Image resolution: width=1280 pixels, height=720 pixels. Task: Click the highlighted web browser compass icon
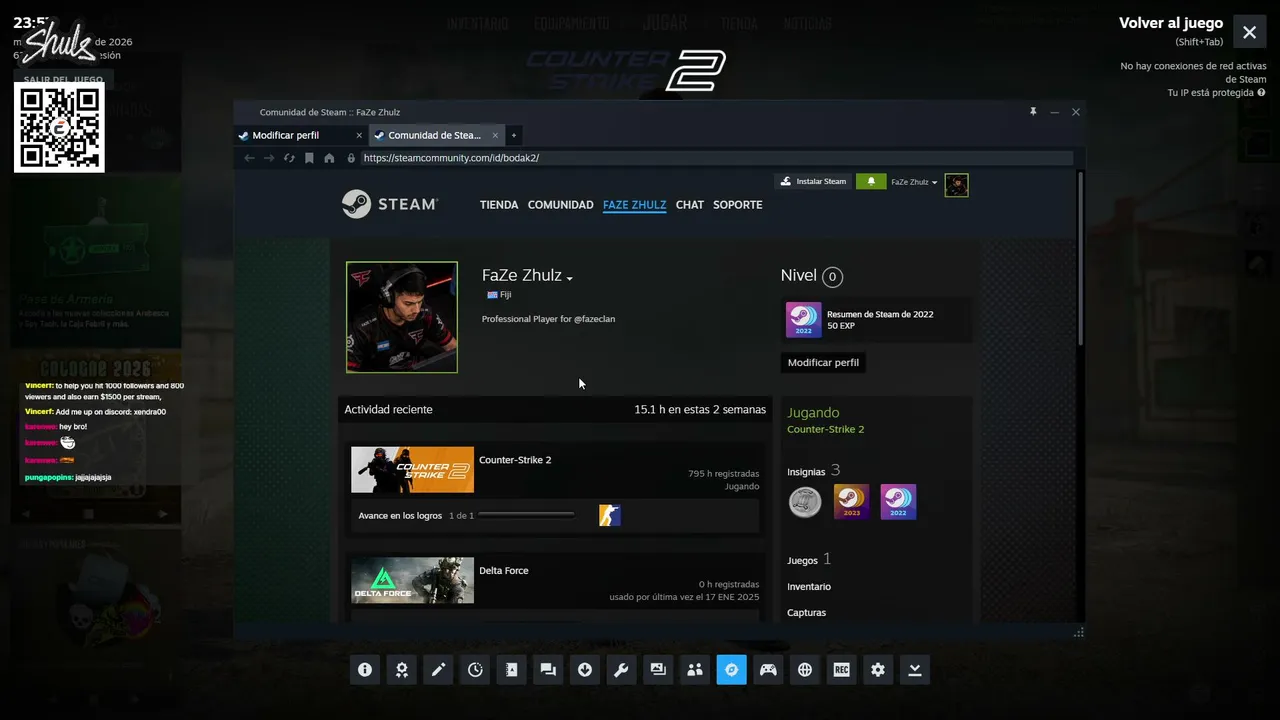tap(731, 670)
